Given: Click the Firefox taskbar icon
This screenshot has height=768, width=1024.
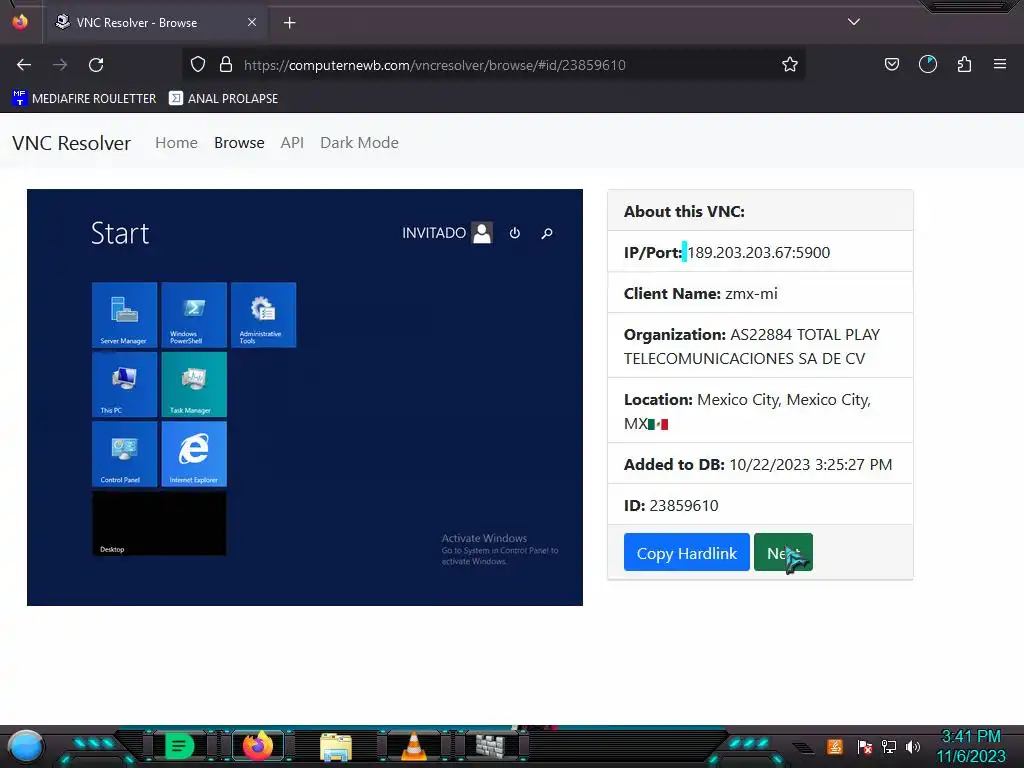Looking at the screenshot, I should point(257,746).
